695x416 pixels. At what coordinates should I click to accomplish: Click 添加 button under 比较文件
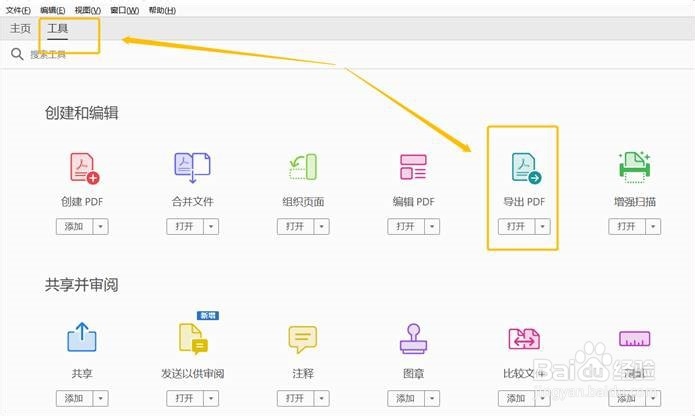(x=516, y=398)
